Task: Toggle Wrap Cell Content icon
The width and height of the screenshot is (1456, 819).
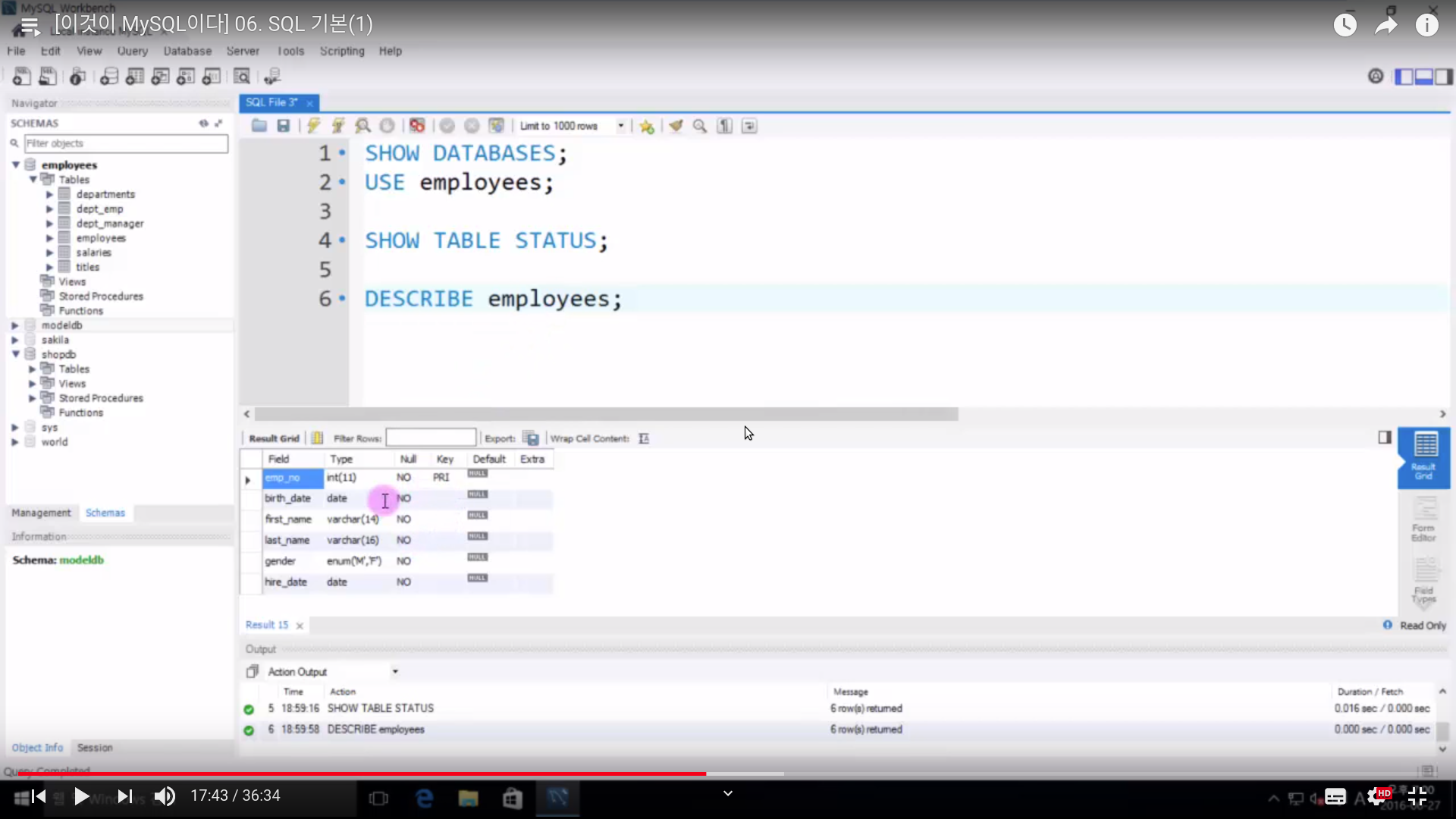Action: click(x=644, y=438)
